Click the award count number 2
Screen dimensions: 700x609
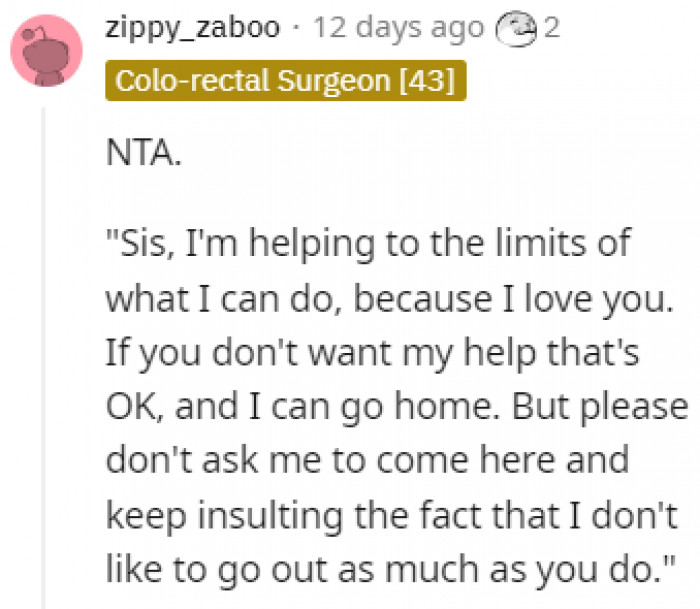pos(551,28)
